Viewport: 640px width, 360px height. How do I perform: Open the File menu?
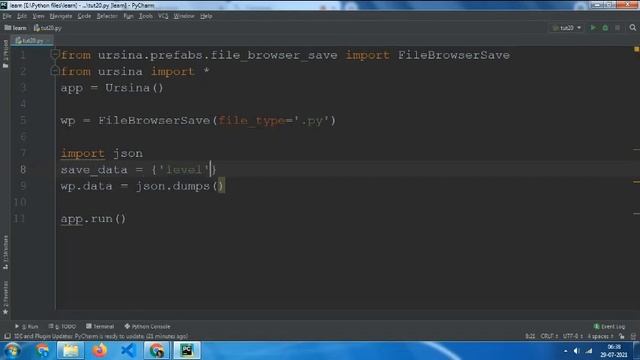(x=7, y=16)
